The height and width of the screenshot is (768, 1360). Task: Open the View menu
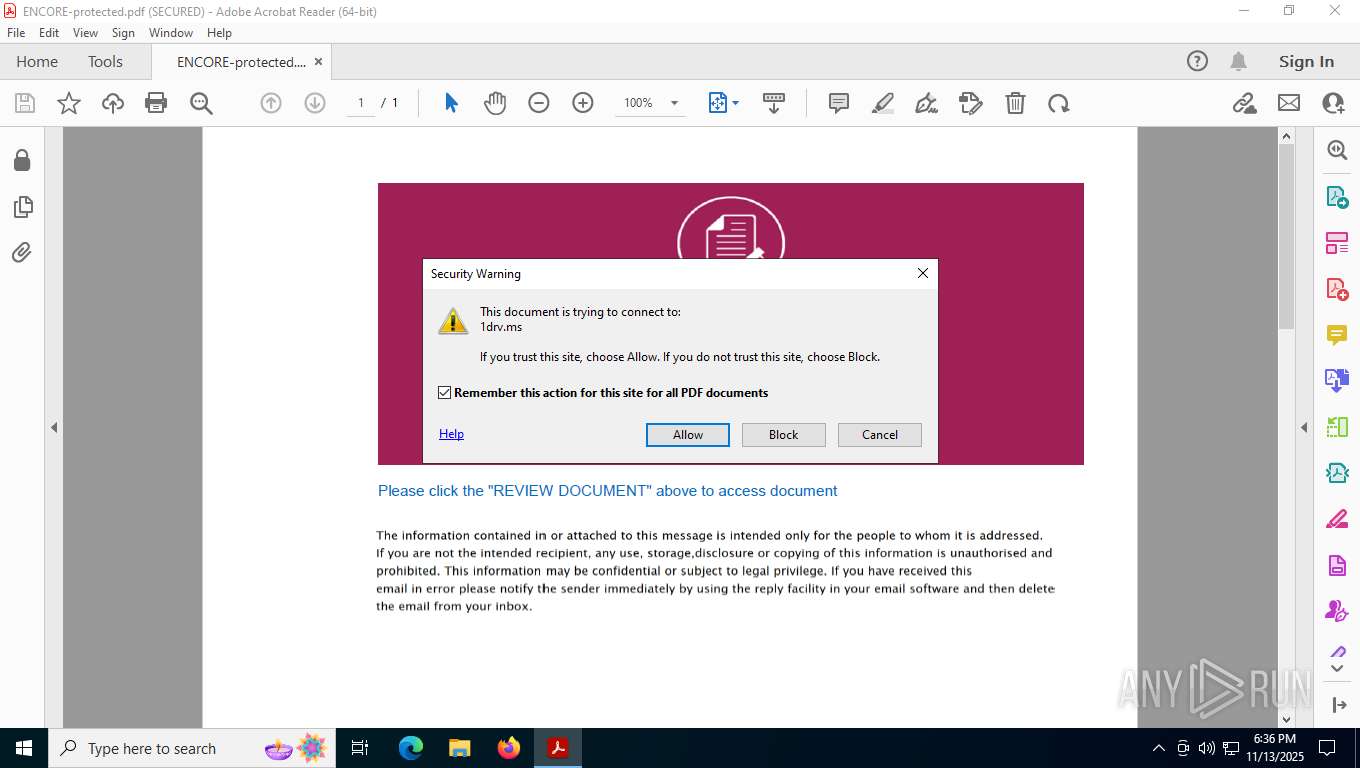coord(86,33)
